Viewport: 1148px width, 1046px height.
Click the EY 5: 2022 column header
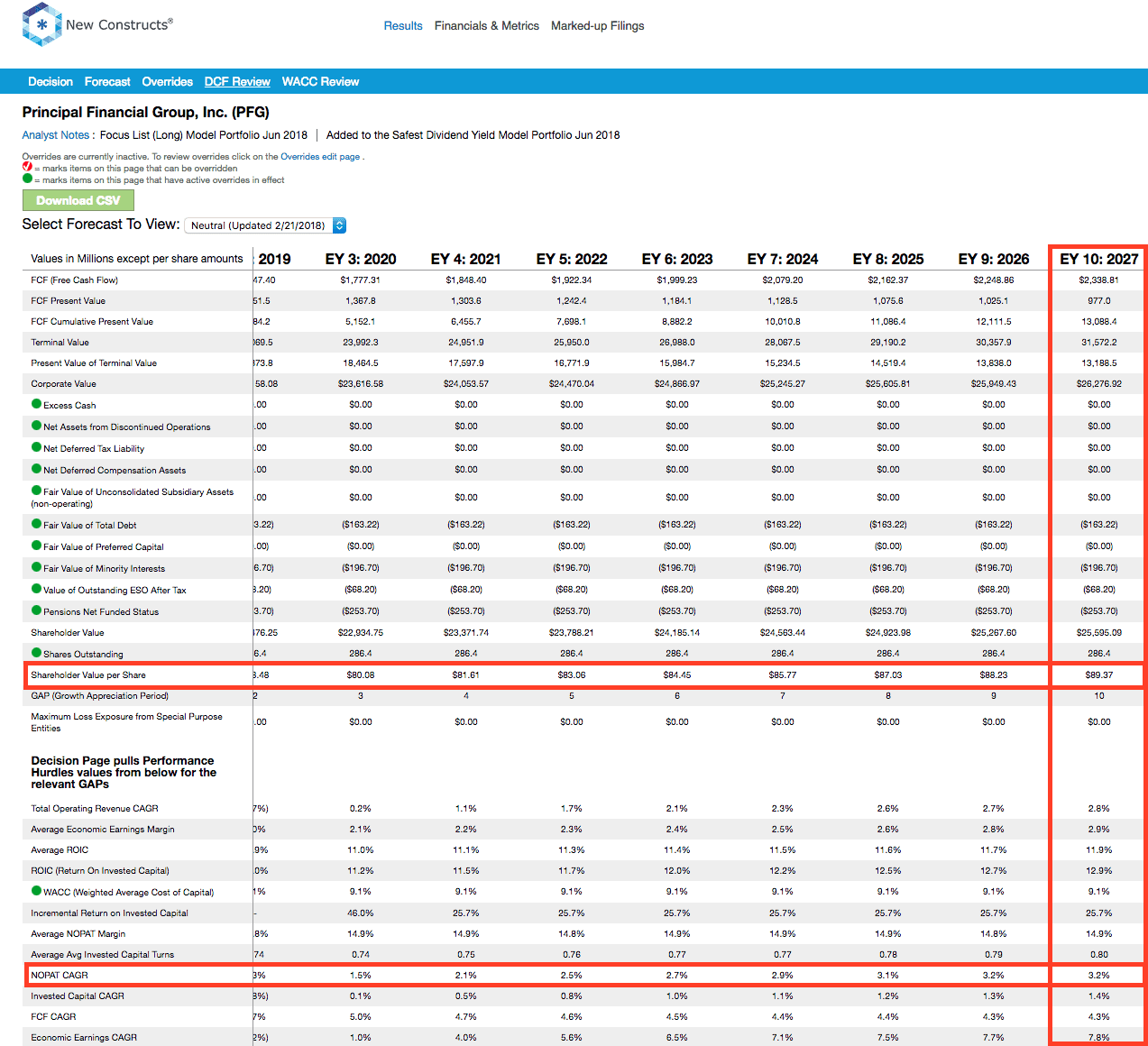pyautogui.click(x=572, y=259)
